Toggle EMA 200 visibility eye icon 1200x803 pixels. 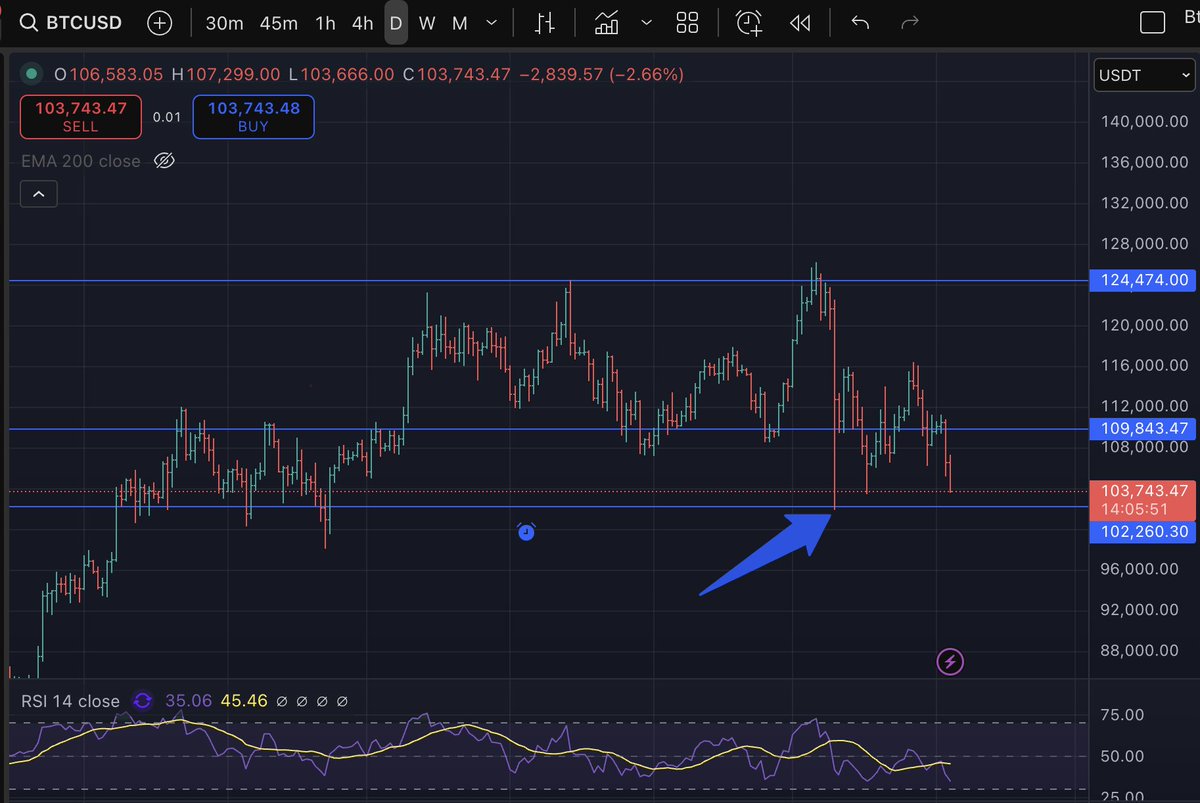point(166,161)
